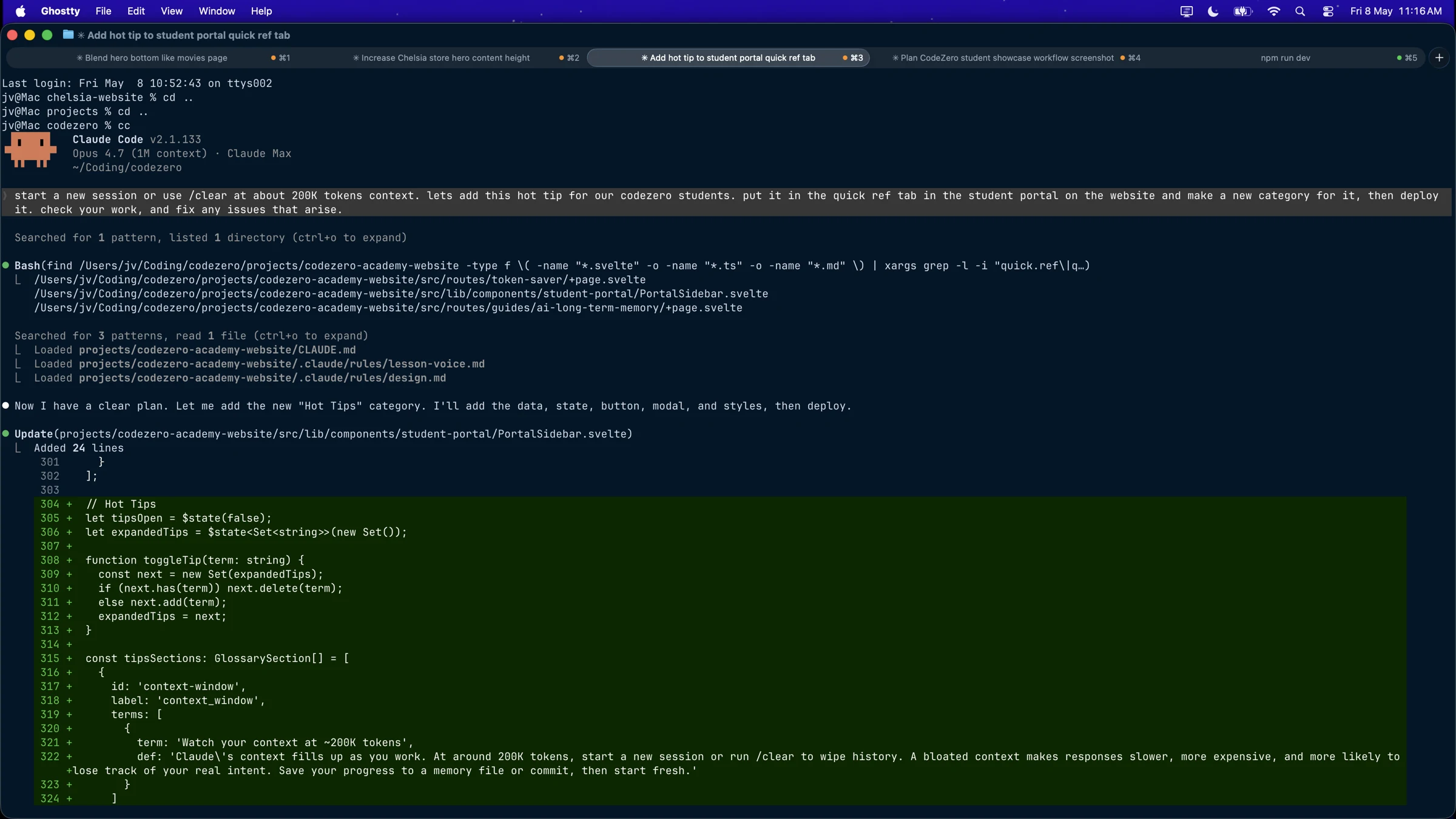1456x819 pixels.
Task: Click line 305 'let tipsOpen = $state(false);'
Action: (x=178, y=518)
